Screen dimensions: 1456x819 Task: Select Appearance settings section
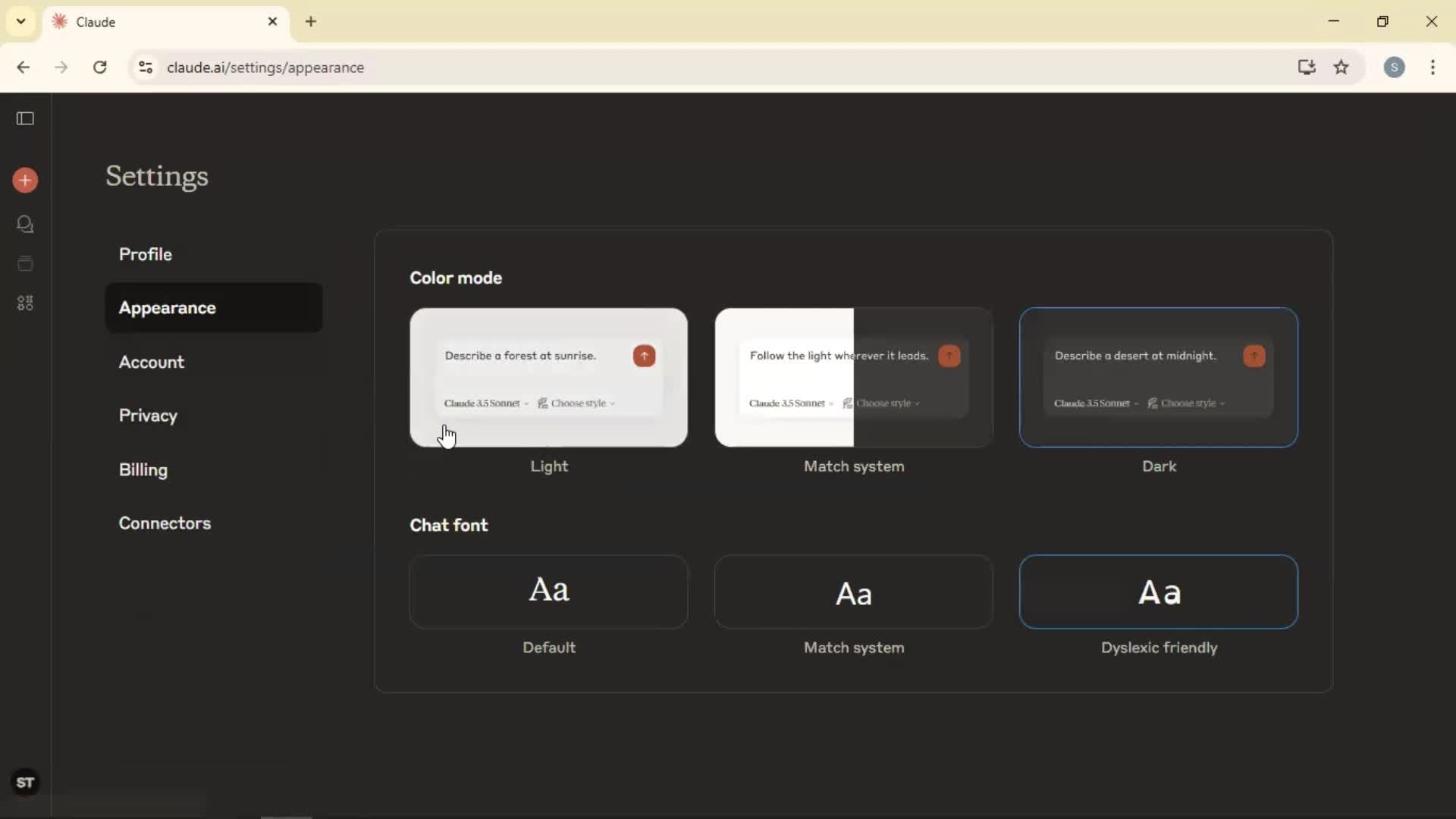pyautogui.click(x=214, y=308)
